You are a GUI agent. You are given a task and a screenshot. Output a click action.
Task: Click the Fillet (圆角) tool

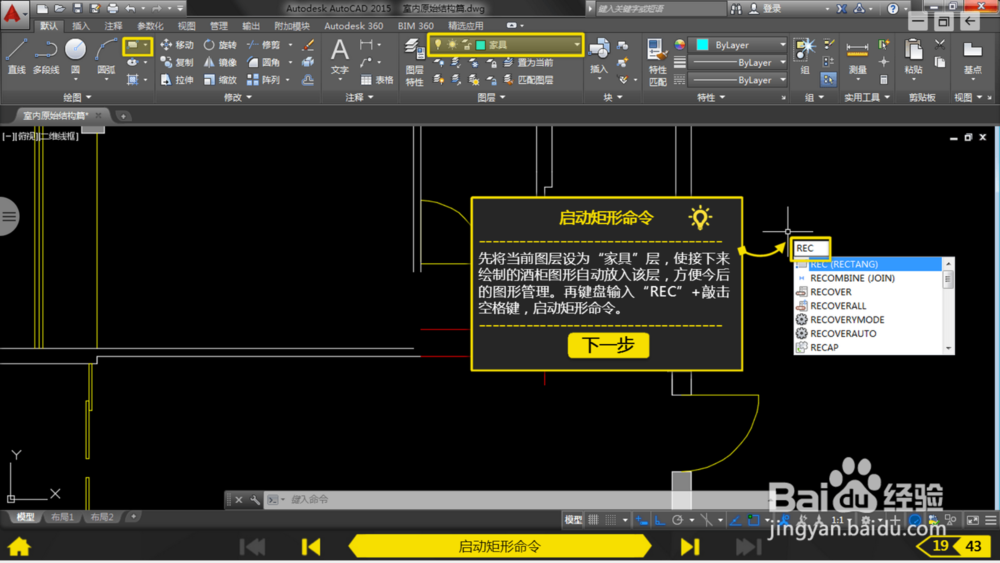point(263,62)
